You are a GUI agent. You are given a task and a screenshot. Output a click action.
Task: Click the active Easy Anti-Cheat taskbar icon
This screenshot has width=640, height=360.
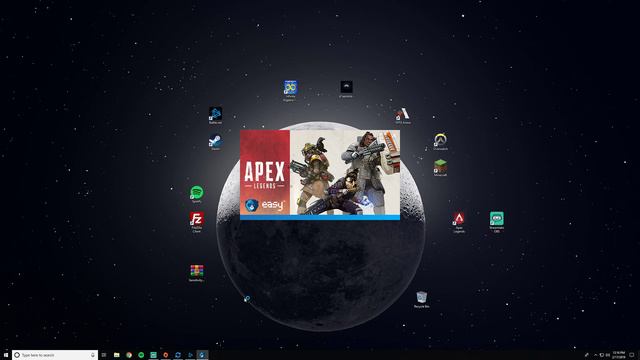pyautogui.click(x=202, y=355)
